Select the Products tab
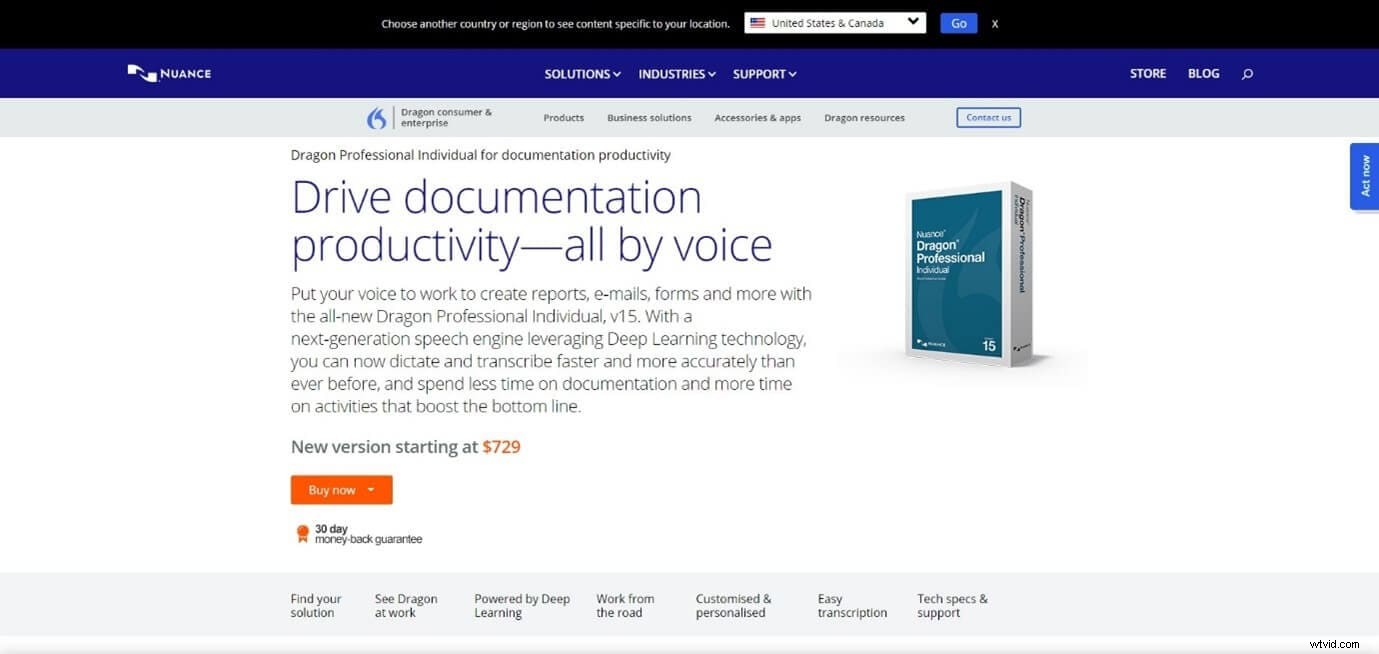 [x=563, y=117]
